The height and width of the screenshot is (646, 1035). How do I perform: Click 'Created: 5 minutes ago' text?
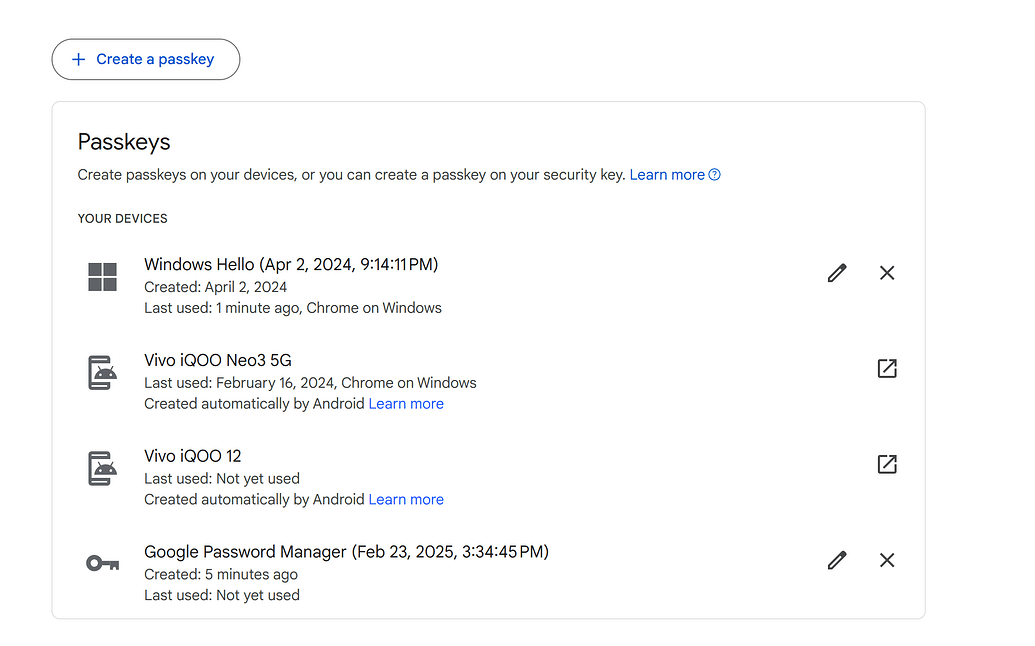click(x=221, y=575)
